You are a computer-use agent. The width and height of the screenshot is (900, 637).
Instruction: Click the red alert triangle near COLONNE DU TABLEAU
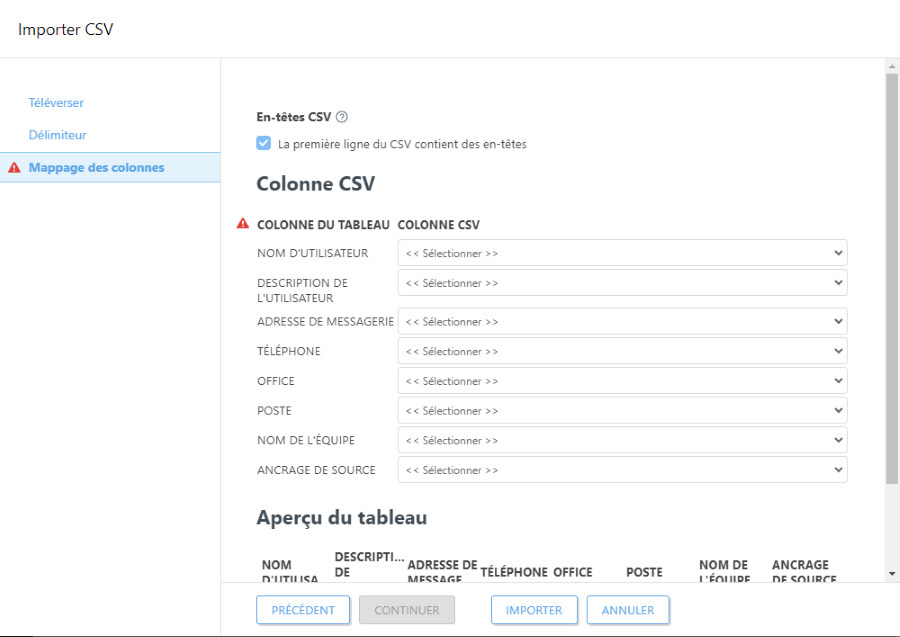click(241, 224)
